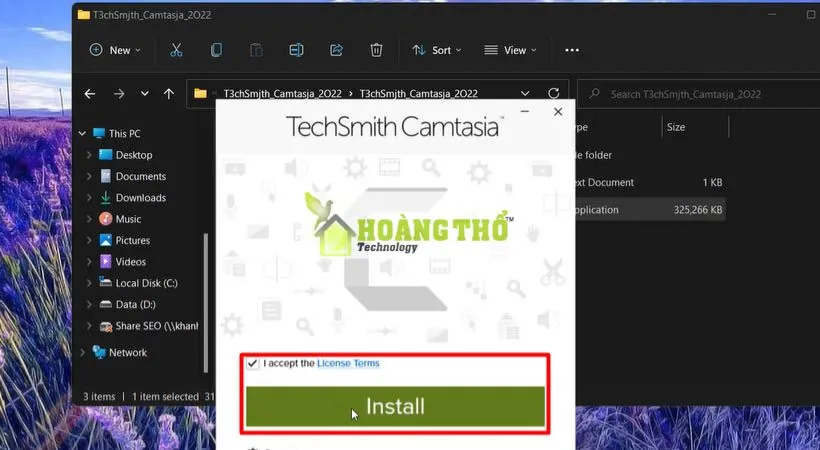Click the Local Disk (C:) drive icon
820x450 pixels.
pyautogui.click(x=106, y=283)
